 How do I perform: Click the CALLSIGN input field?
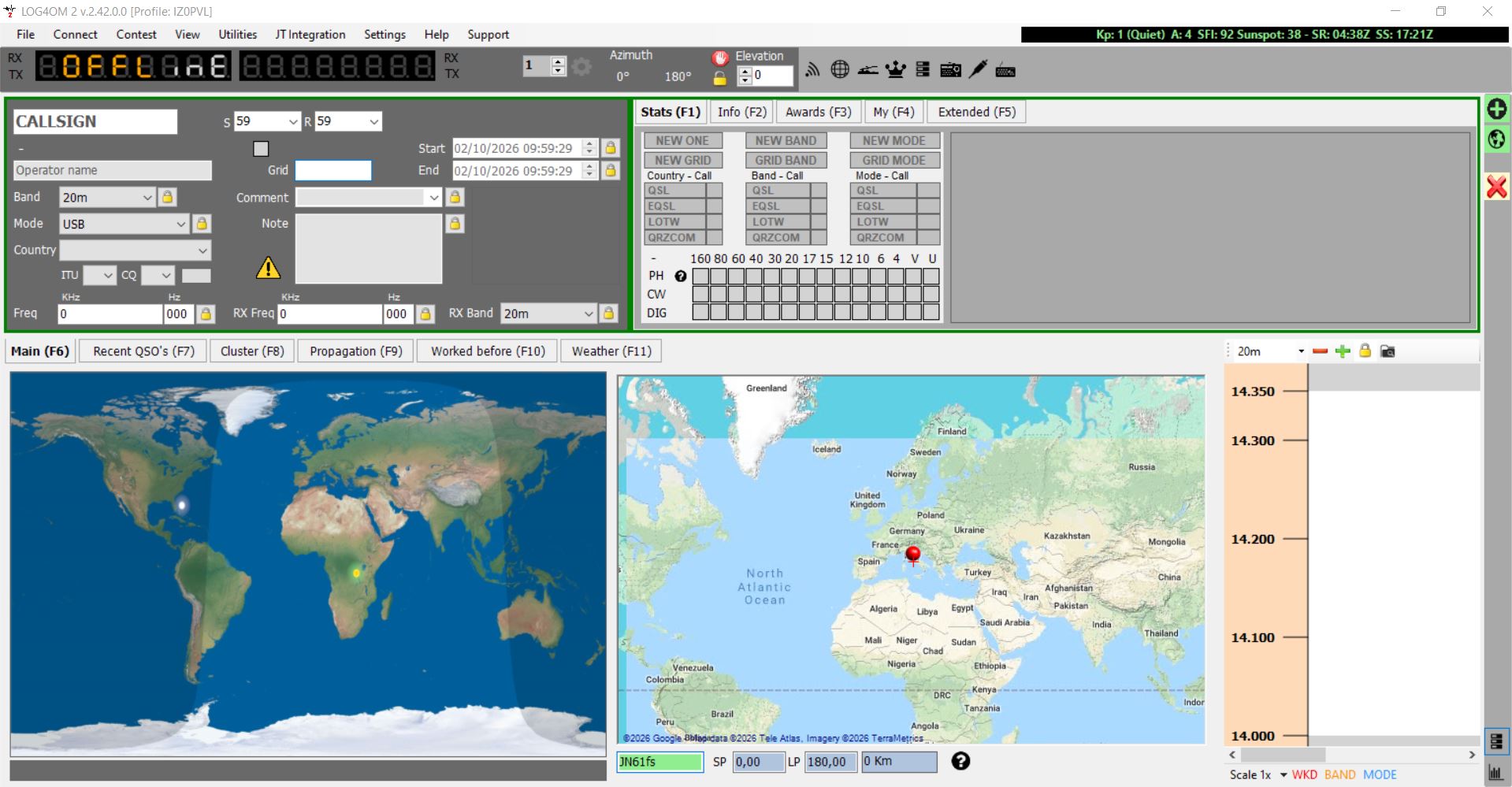pyautogui.click(x=95, y=121)
